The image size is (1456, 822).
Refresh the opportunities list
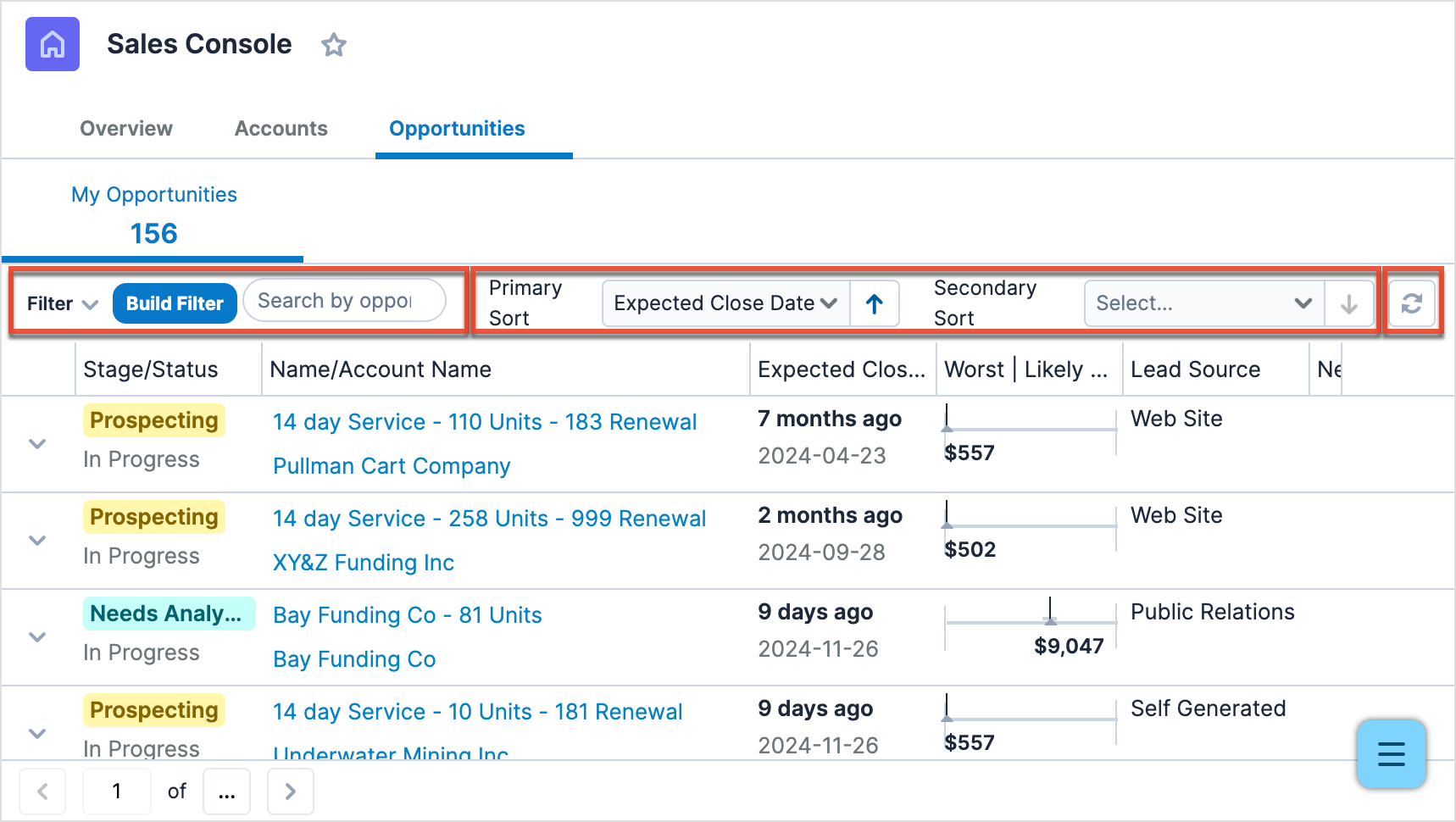click(1411, 303)
